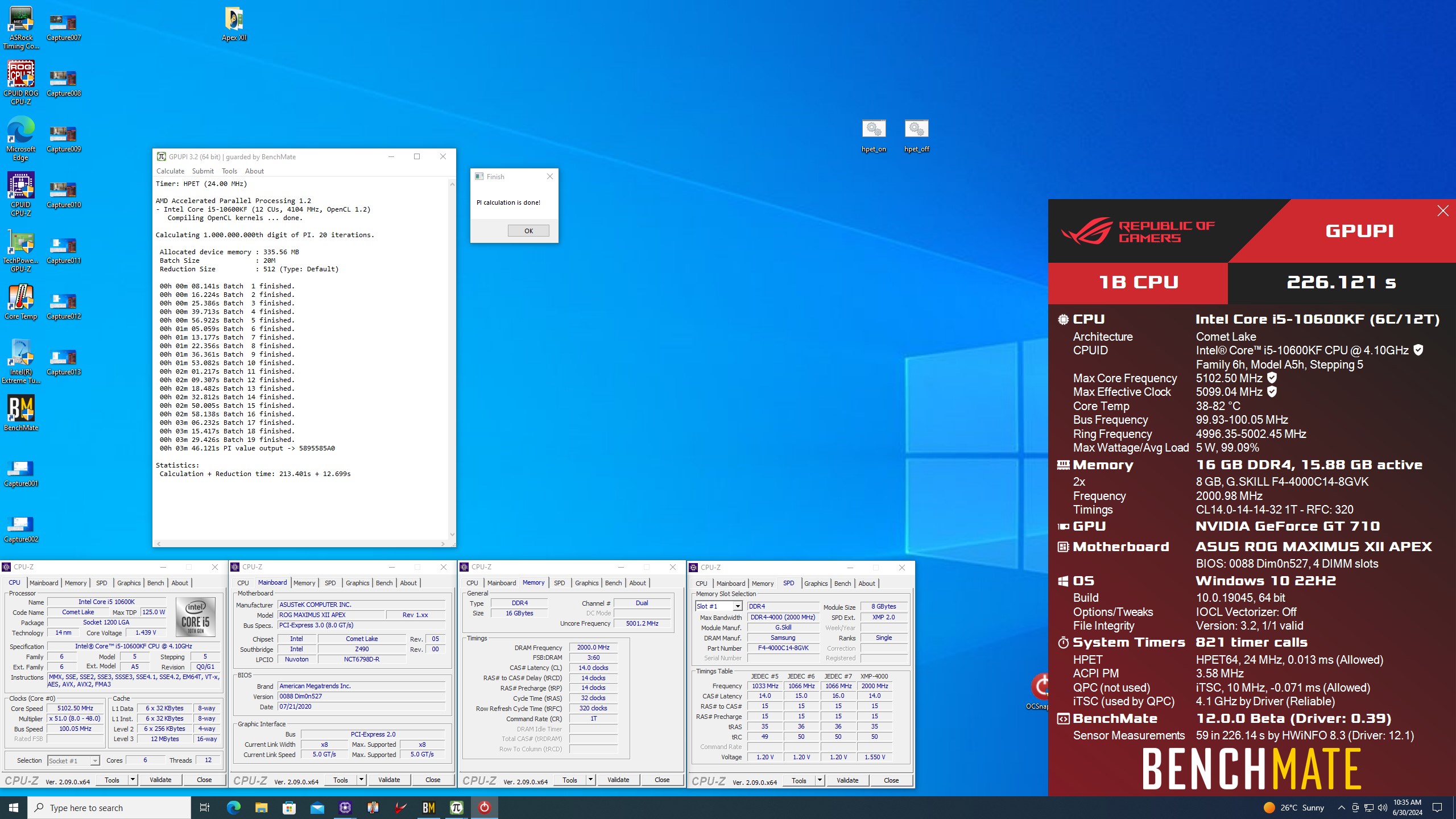Switch to GPUPI taskbar icon

456,808
